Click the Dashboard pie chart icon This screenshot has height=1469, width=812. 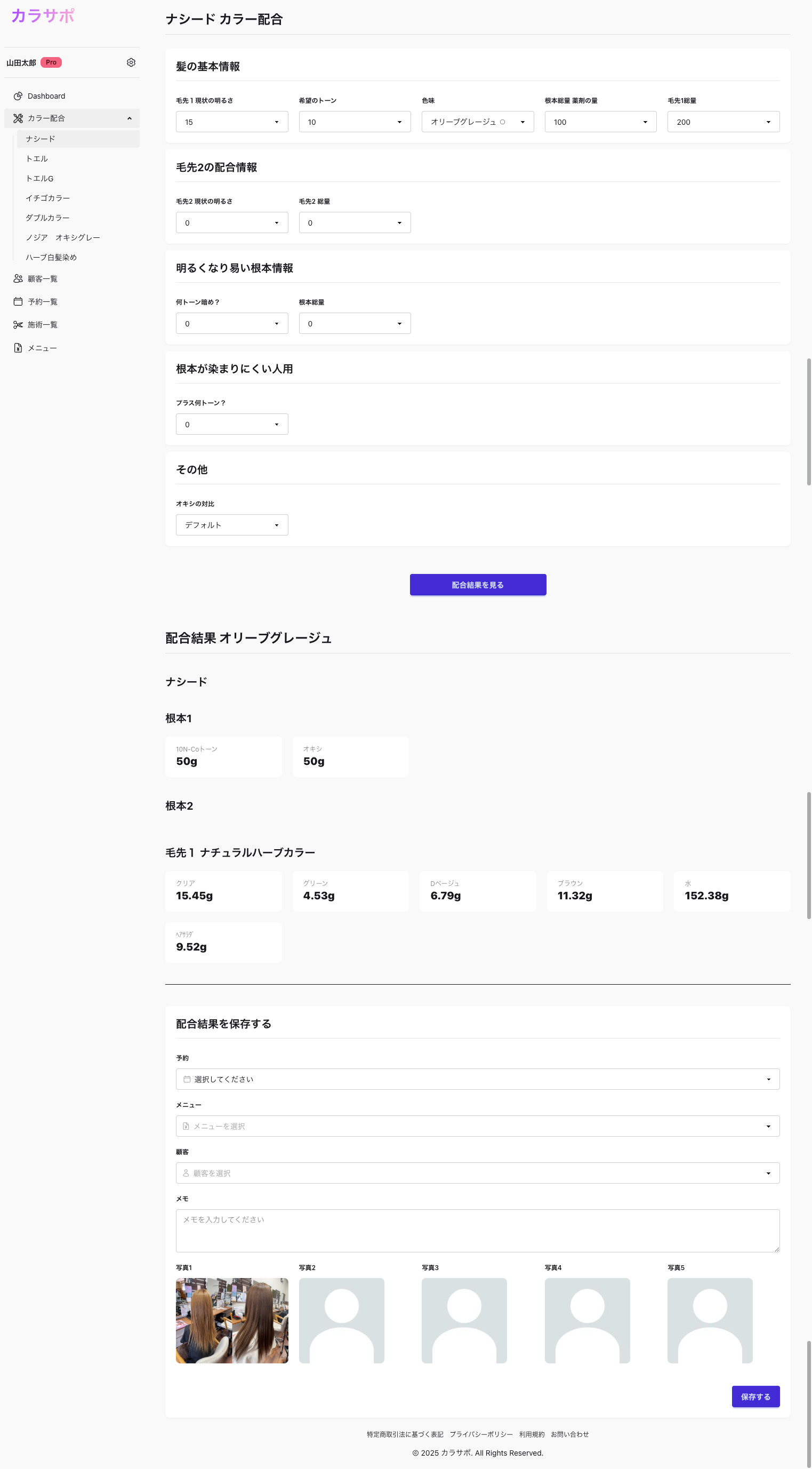(x=18, y=96)
